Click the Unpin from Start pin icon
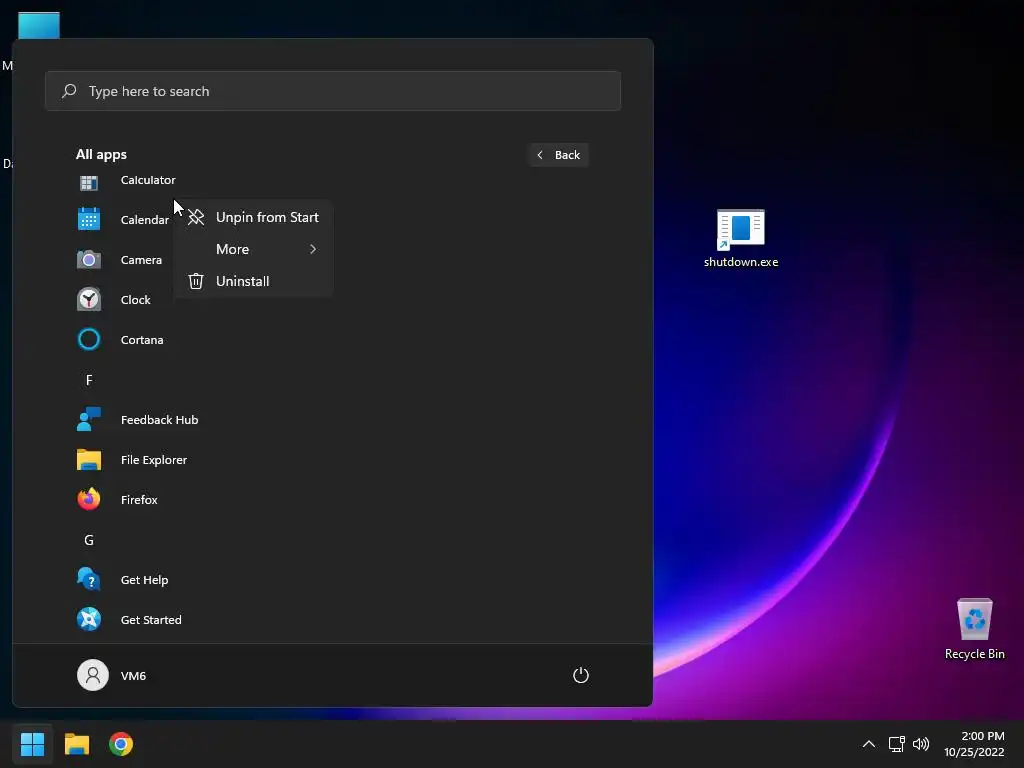1024x768 pixels. tap(196, 217)
